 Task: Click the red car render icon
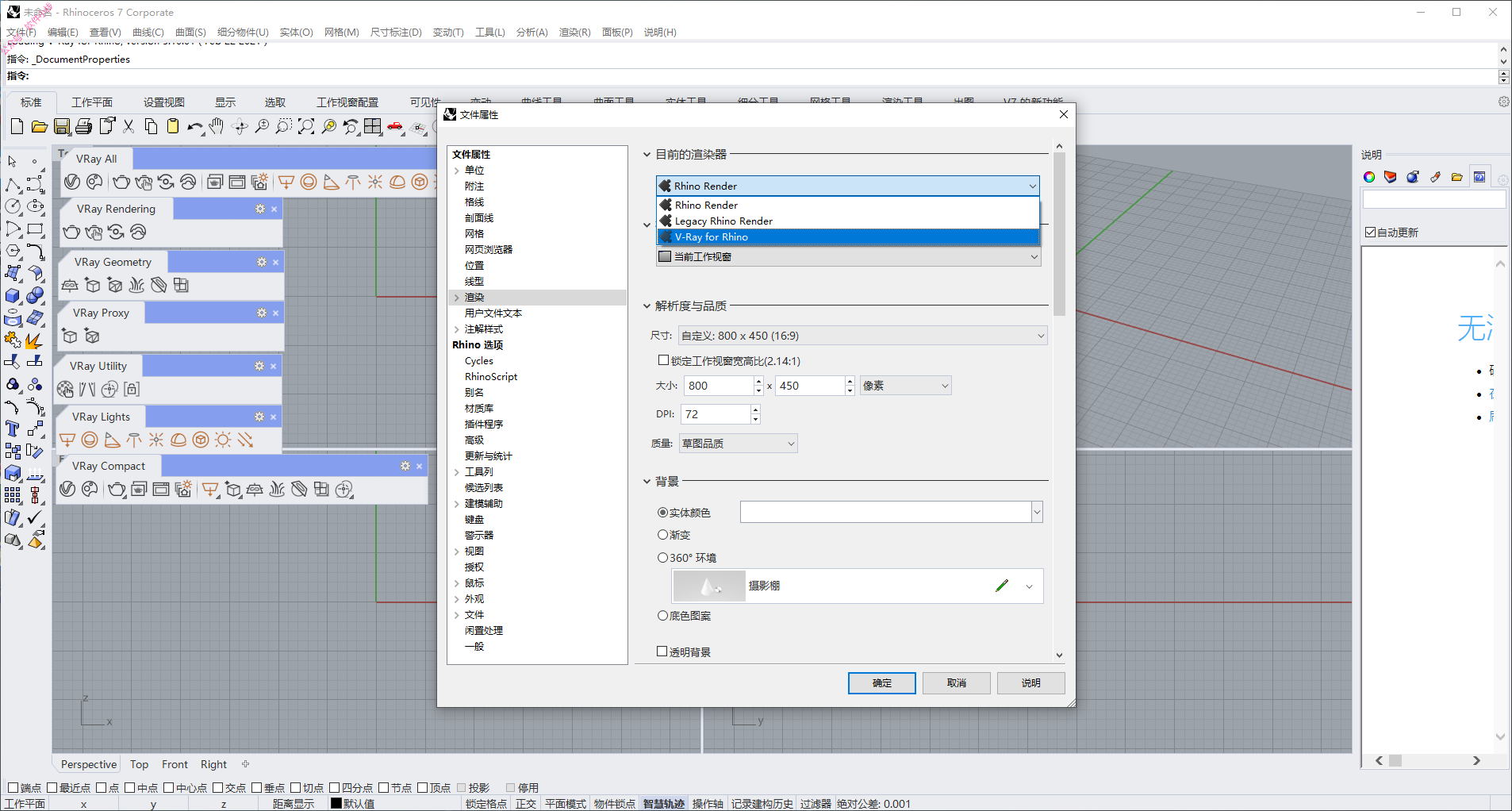pyautogui.click(x=395, y=127)
